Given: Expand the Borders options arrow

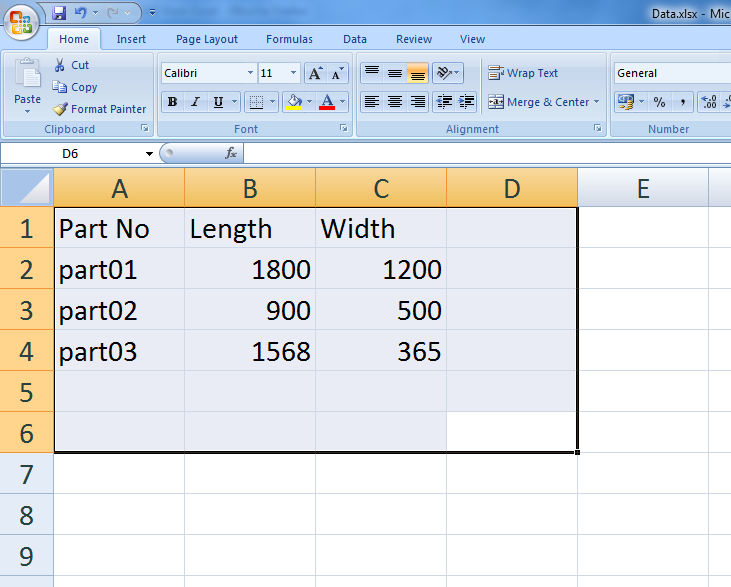Looking at the screenshot, I should coord(273,102).
